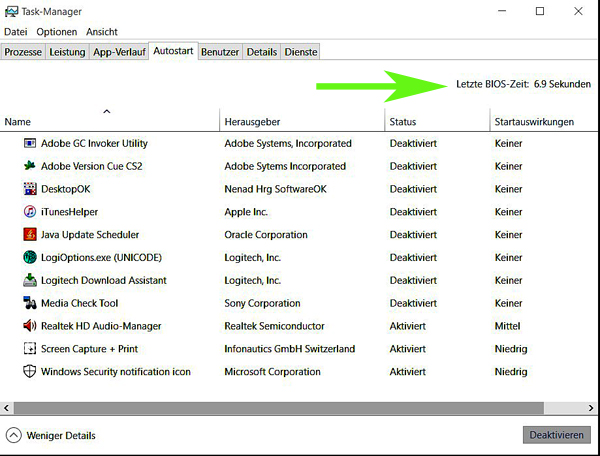
Task: Switch to the Leistung tab
Action: [x=67, y=52]
